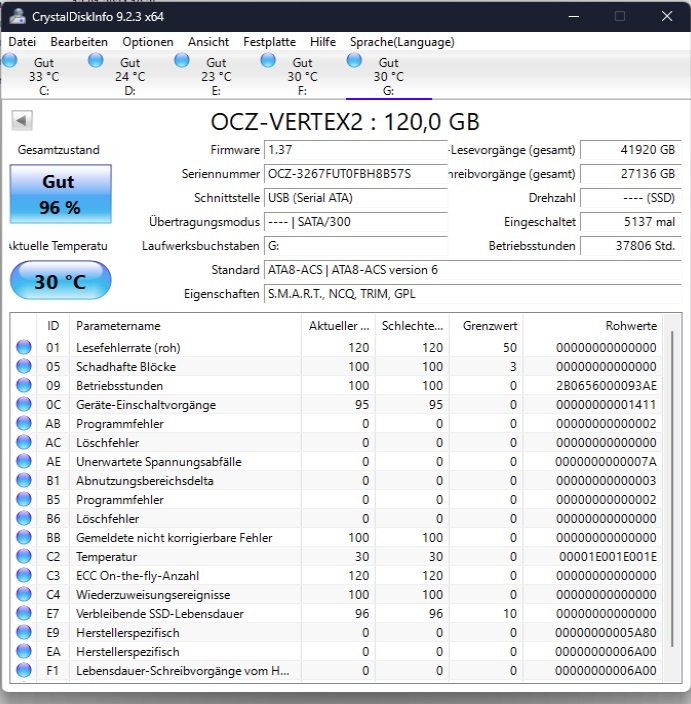Click the previous disk arrow button
The height and width of the screenshot is (704, 691).
pyautogui.click(x=22, y=120)
